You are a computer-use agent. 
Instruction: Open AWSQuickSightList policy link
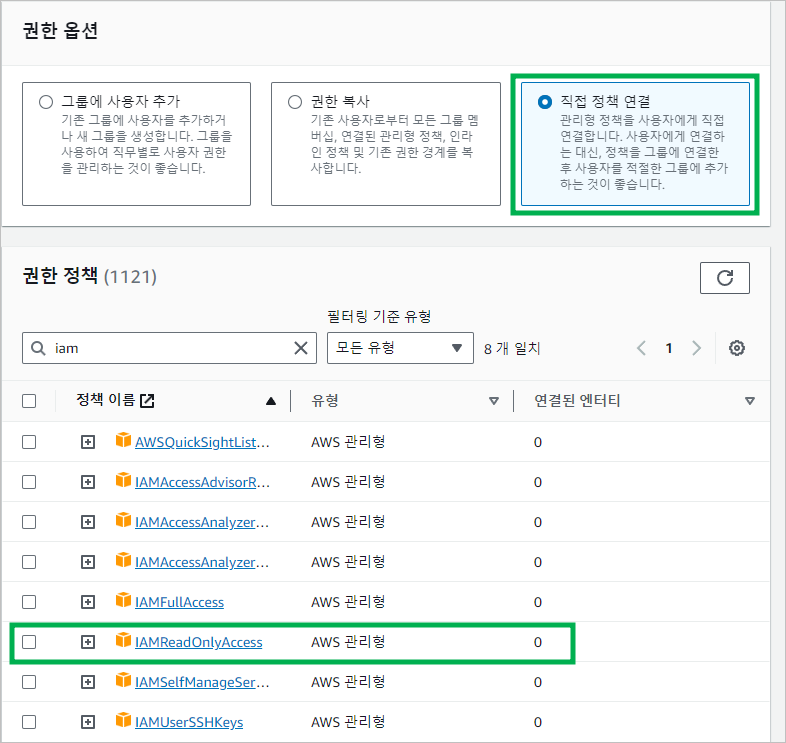(203, 443)
